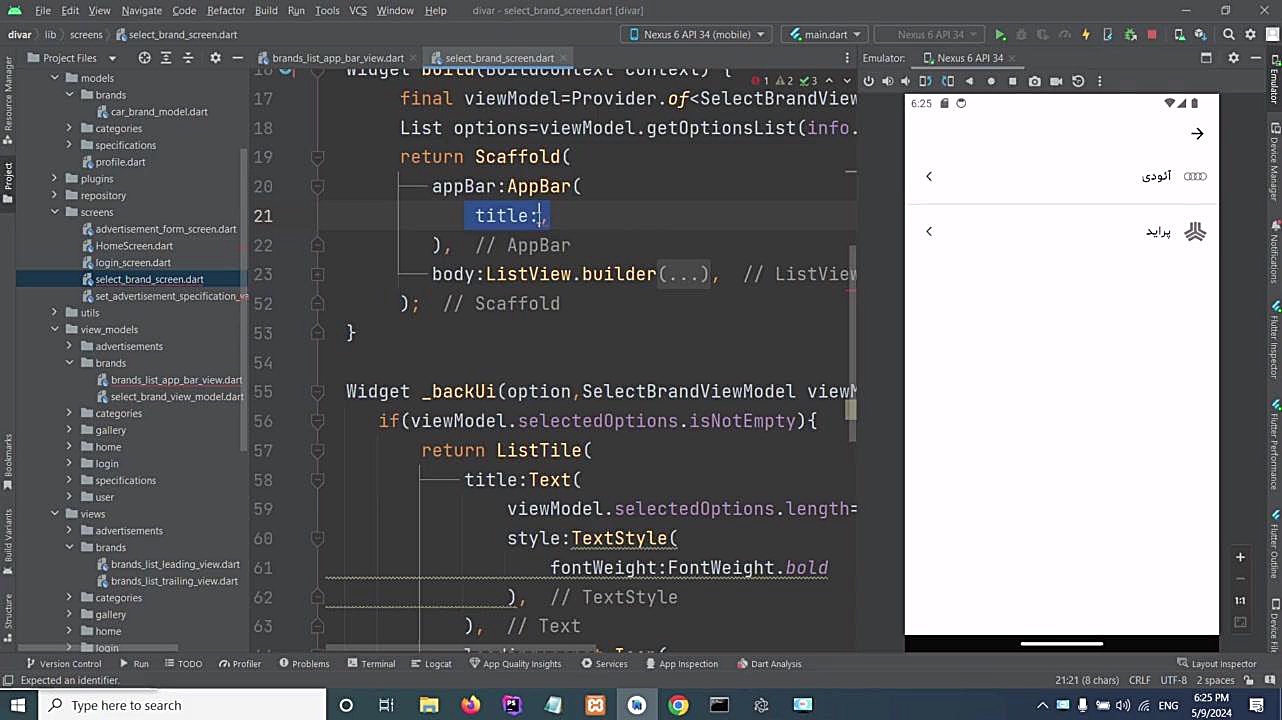Collapse the models folder
This screenshot has height=720, width=1282.
point(55,78)
